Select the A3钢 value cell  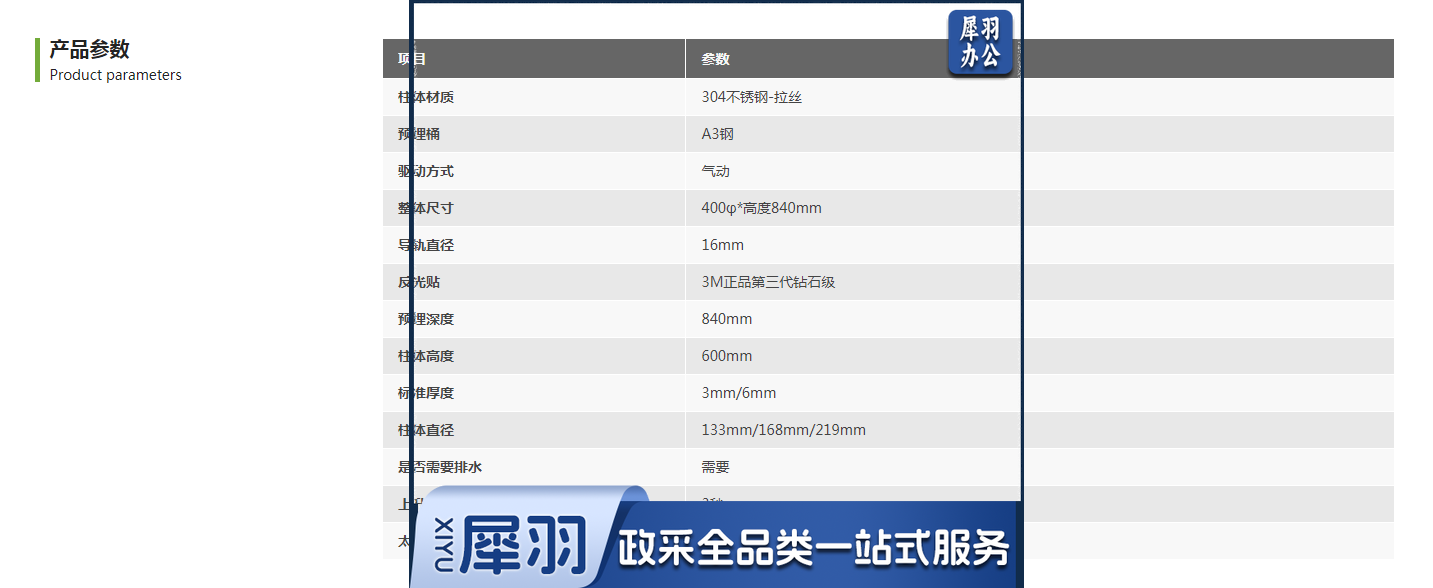[x=718, y=134]
